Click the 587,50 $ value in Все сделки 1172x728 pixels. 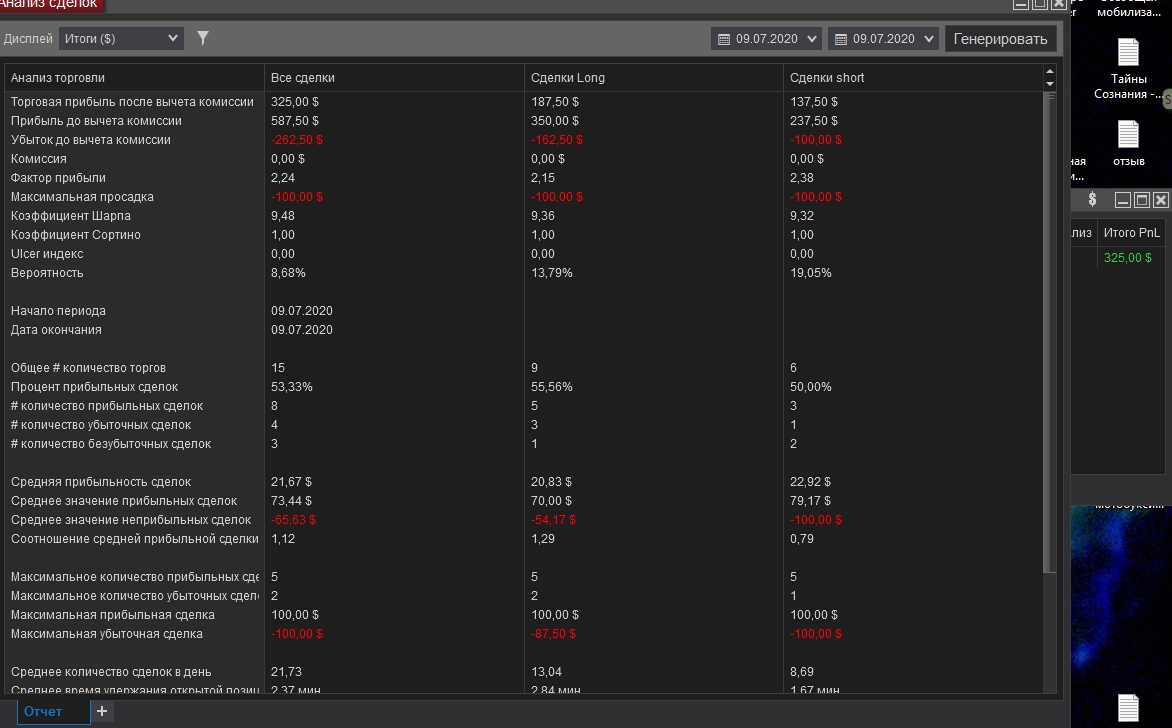[x=294, y=121]
